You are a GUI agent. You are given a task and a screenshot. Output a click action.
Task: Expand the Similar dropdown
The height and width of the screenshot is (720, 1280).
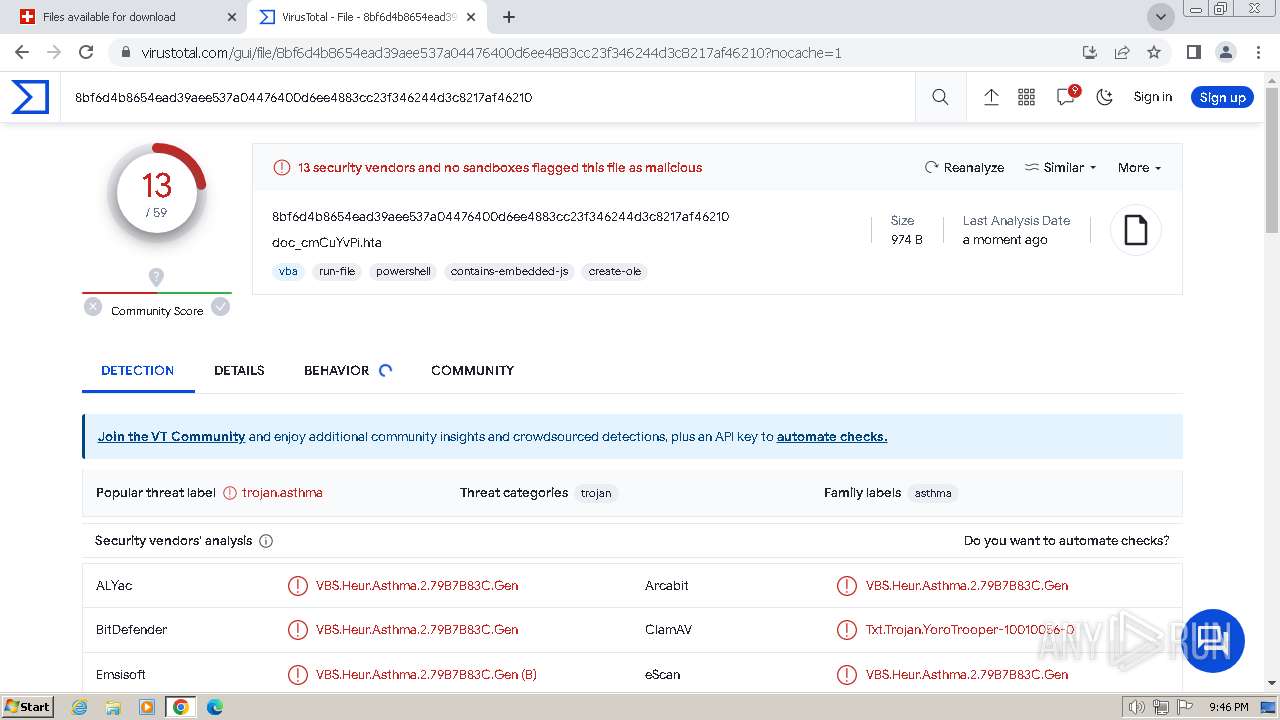click(1061, 168)
